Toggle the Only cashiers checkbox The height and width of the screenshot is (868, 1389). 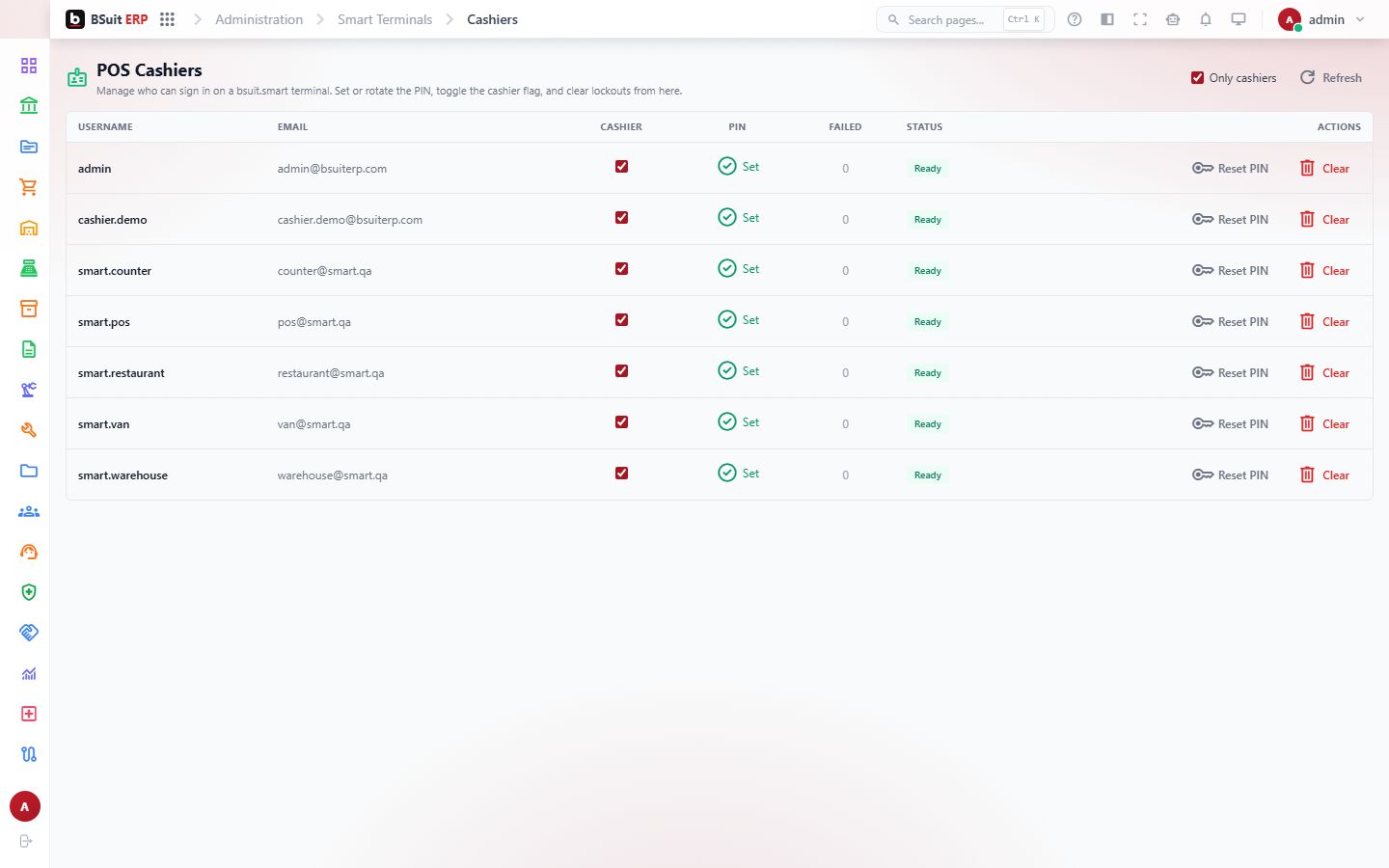[x=1197, y=77]
